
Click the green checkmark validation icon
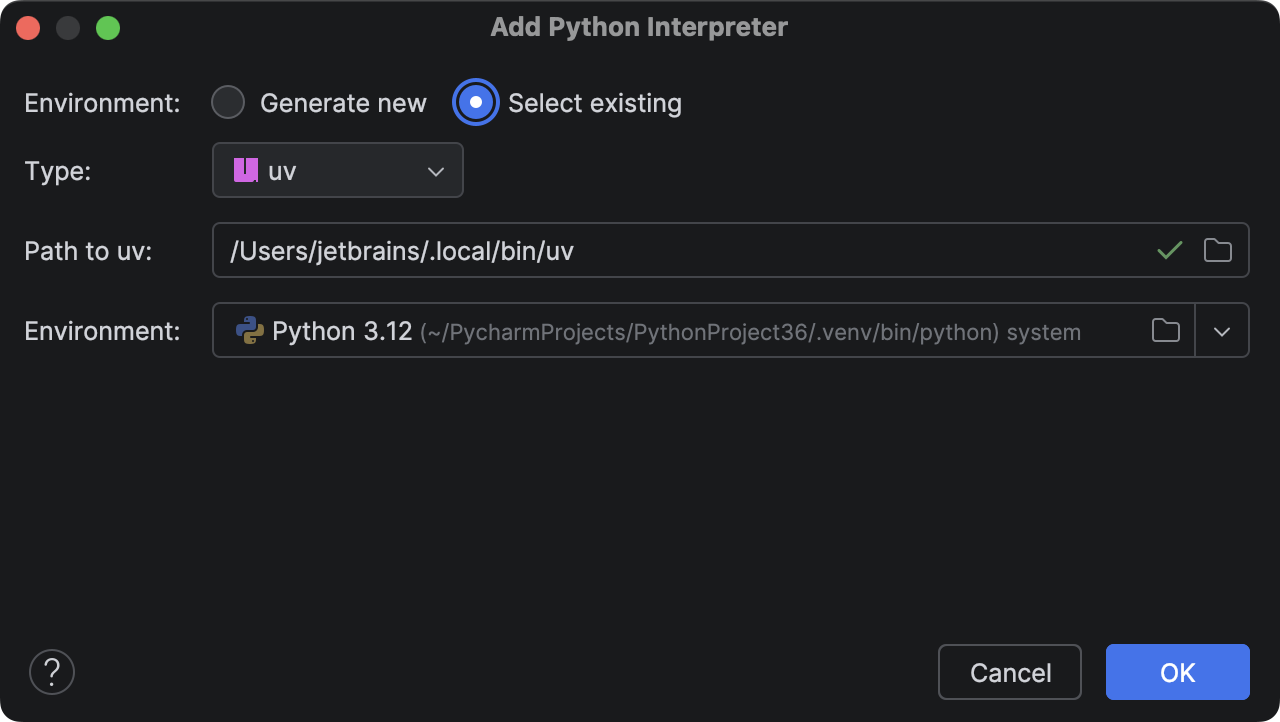pos(1168,250)
